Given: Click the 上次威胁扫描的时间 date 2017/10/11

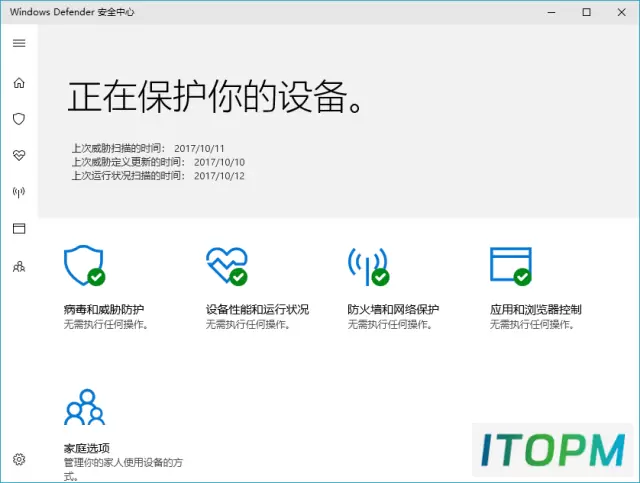Looking at the screenshot, I should 199,149.
